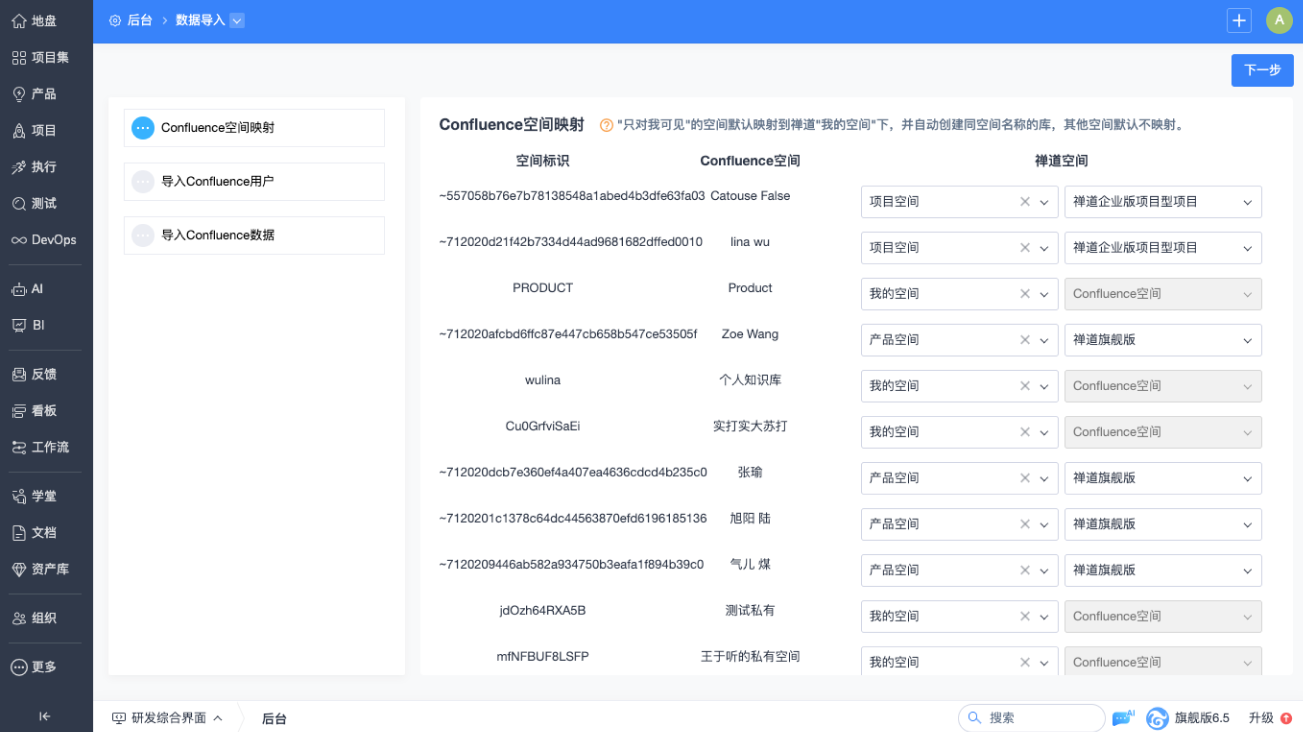This screenshot has width=1303, height=732.
Task: Expand the 数据导入 breadcrumb dropdown
Action: click(x=237, y=20)
